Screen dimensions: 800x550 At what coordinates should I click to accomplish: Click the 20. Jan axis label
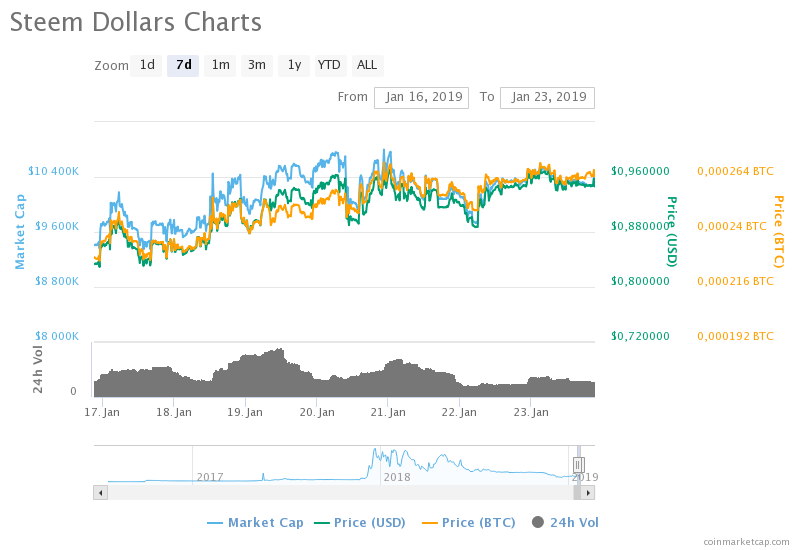point(317,412)
